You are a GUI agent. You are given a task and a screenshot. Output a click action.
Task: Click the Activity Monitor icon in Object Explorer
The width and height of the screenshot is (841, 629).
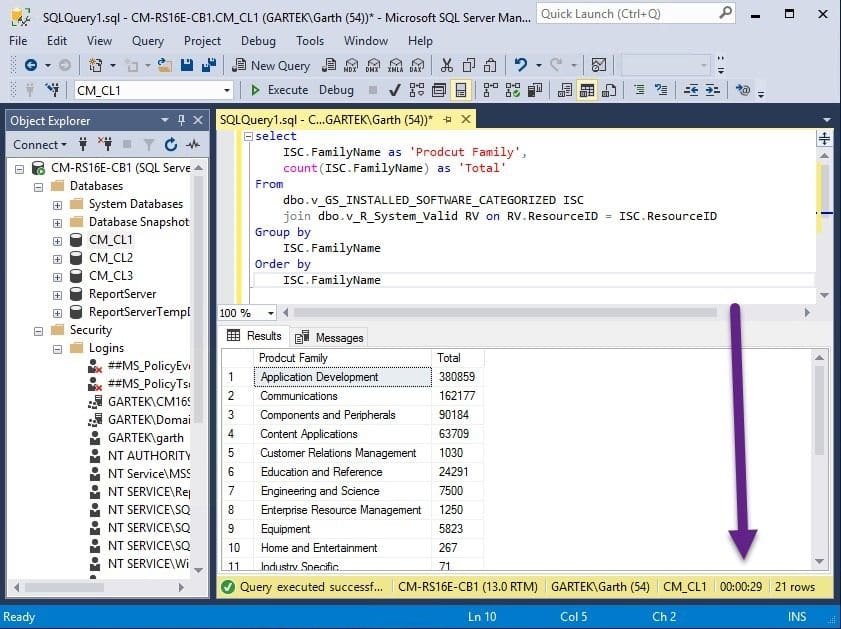coord(193,144)
